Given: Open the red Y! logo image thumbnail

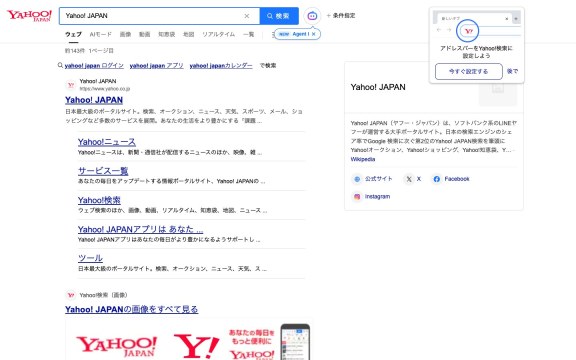Looking at the screenshot, I should point(197,345).
